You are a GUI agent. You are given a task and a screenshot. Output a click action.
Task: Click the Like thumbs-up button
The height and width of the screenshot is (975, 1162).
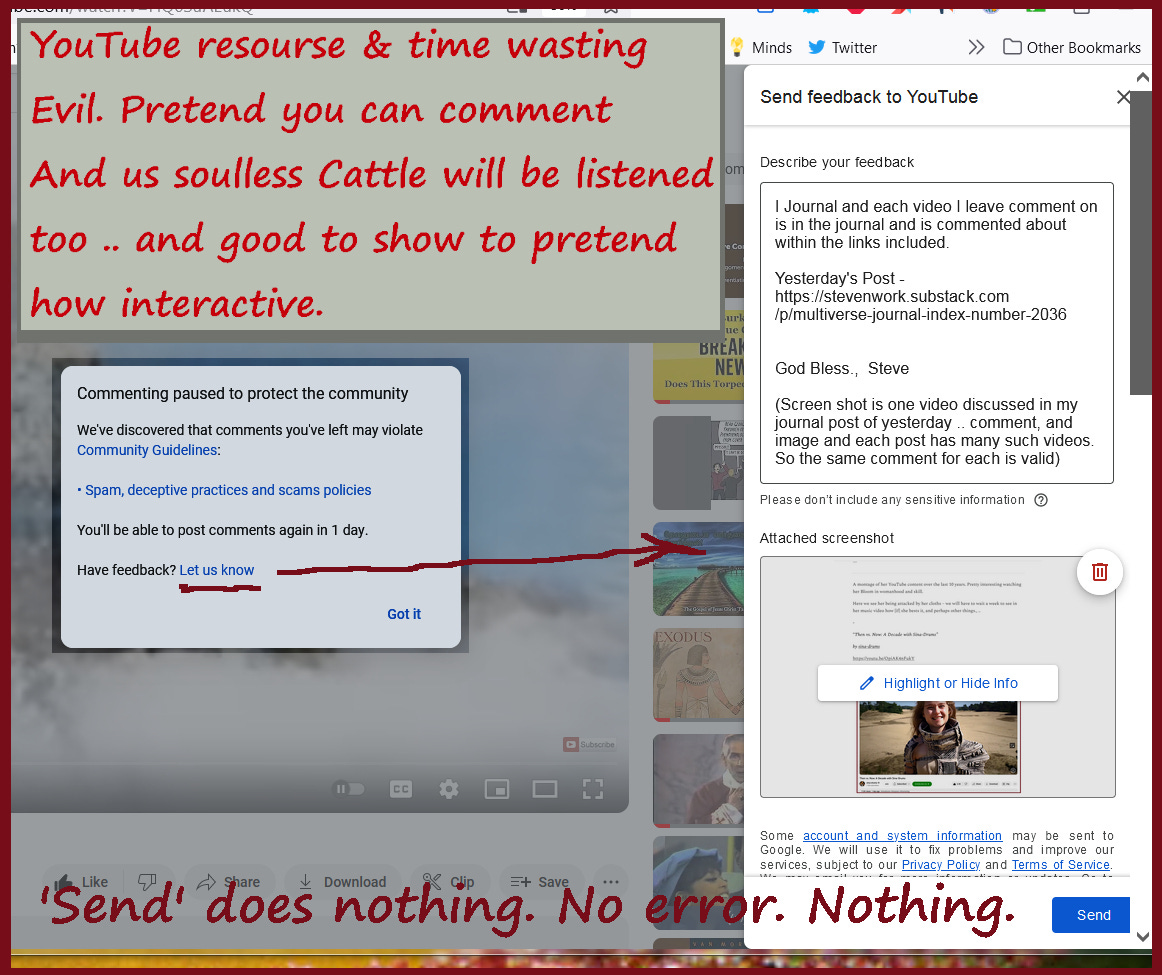click(82, 882)
